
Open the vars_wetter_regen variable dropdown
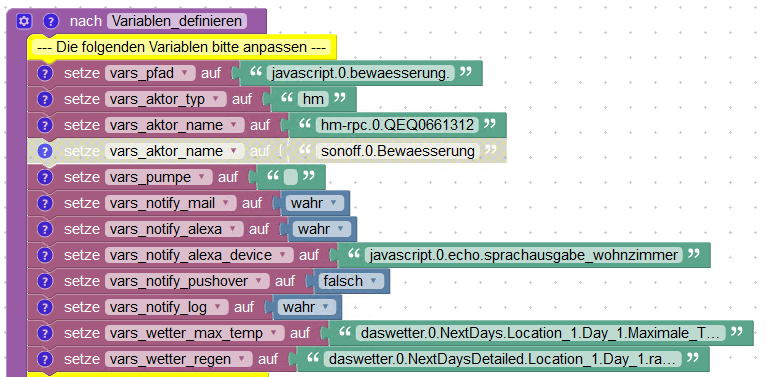point(179,359)
